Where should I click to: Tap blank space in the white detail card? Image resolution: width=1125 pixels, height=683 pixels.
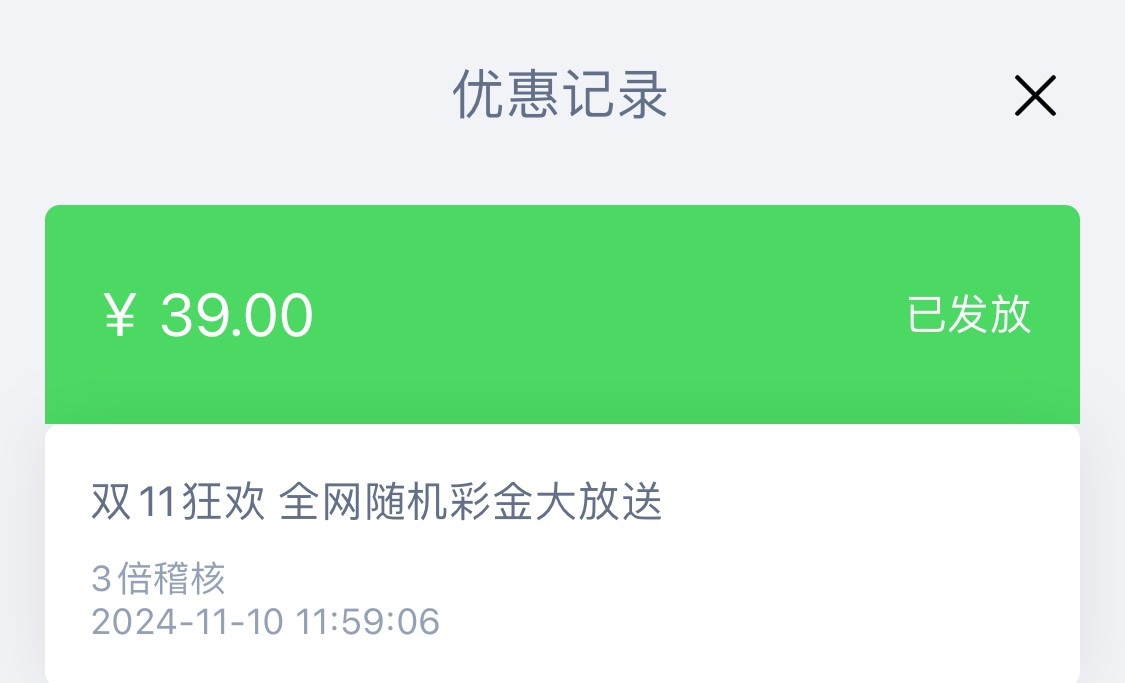click(800, 590)
